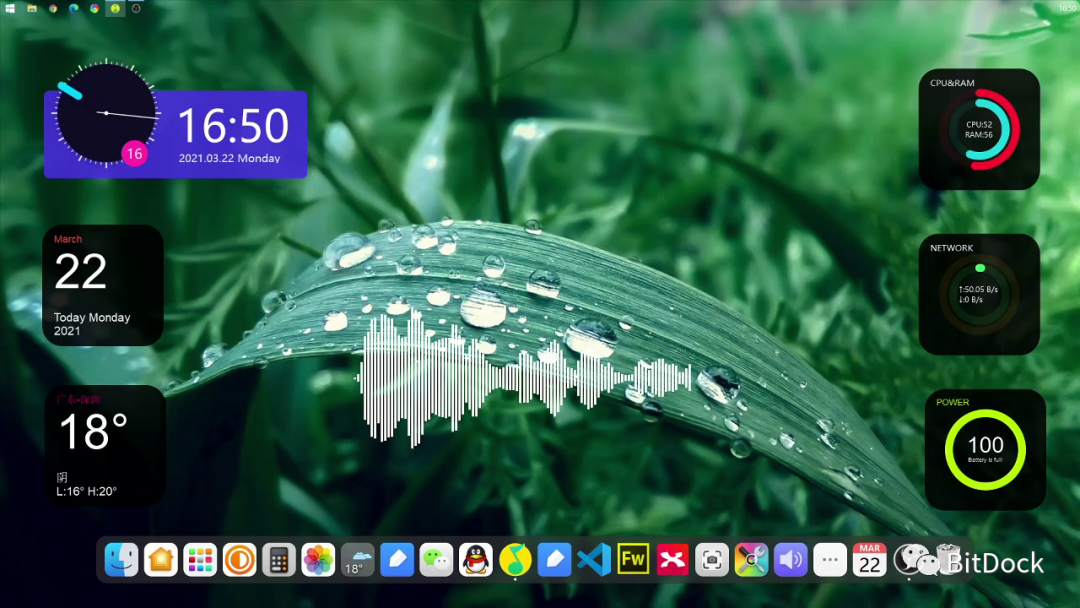1080x608 pixels.
Task: Start QQ from the dock
Action: pos(476,560)
